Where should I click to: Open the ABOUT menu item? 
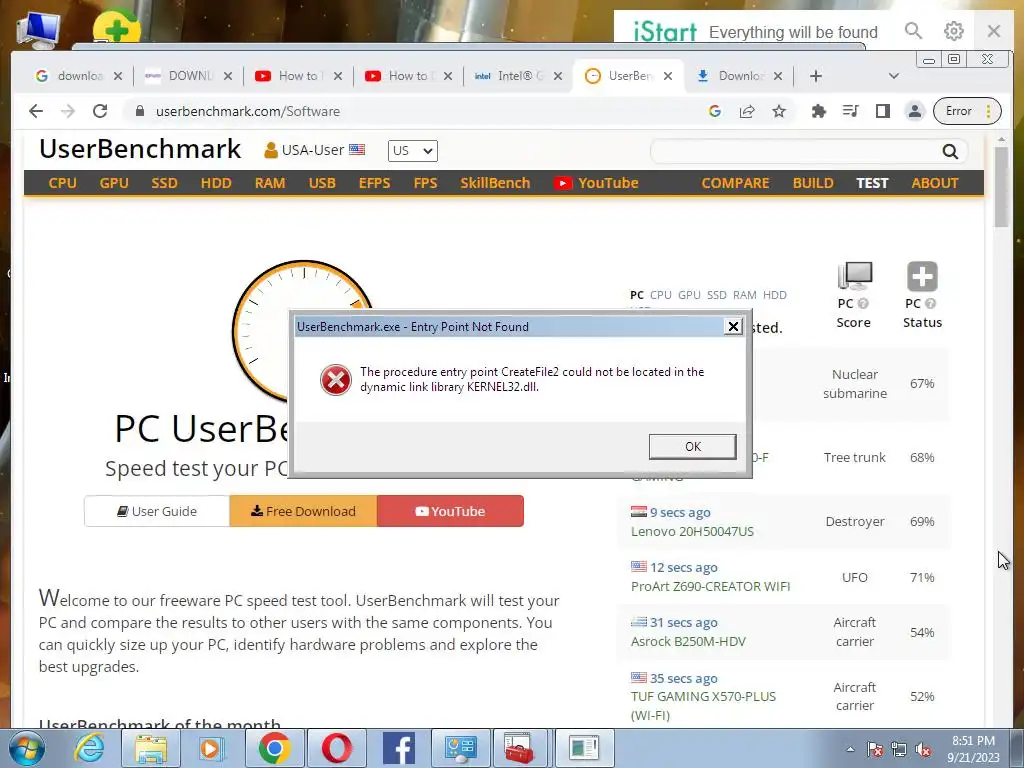click(x=935, y=183)
